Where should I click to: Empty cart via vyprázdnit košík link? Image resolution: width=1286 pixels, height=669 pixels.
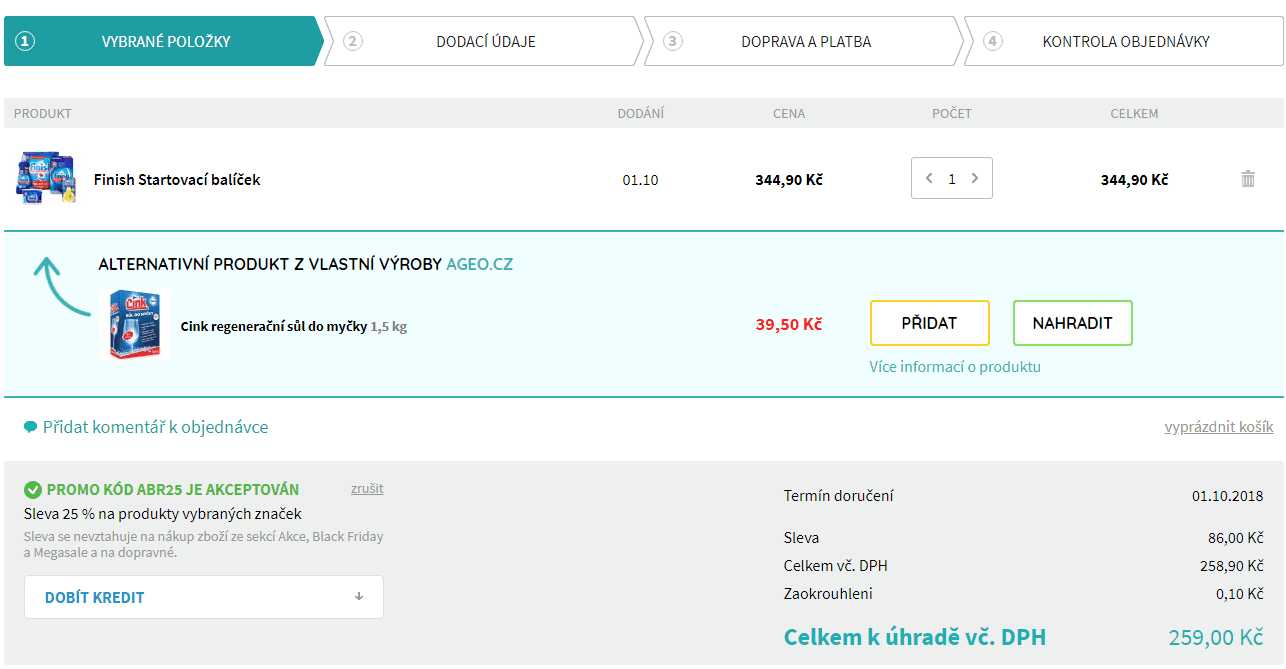coord(1218,428)
